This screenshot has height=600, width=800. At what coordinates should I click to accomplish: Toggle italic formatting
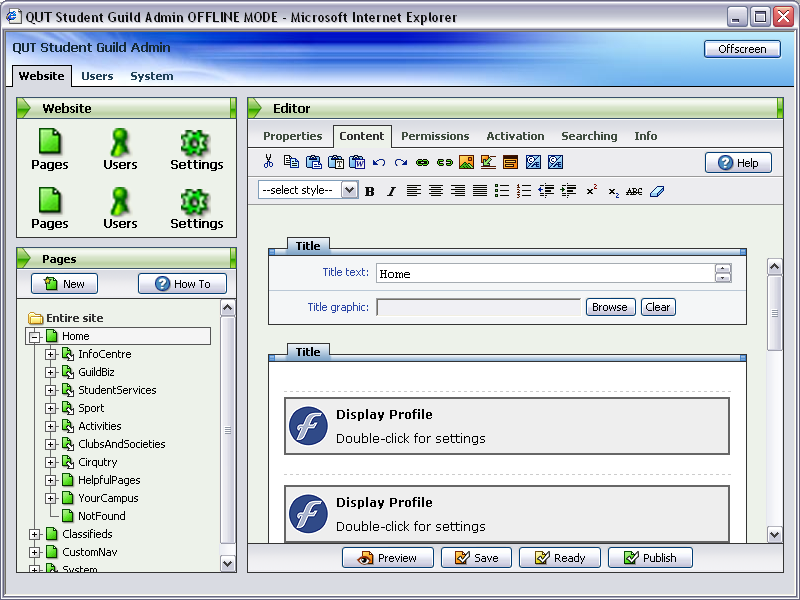[391, 191]
